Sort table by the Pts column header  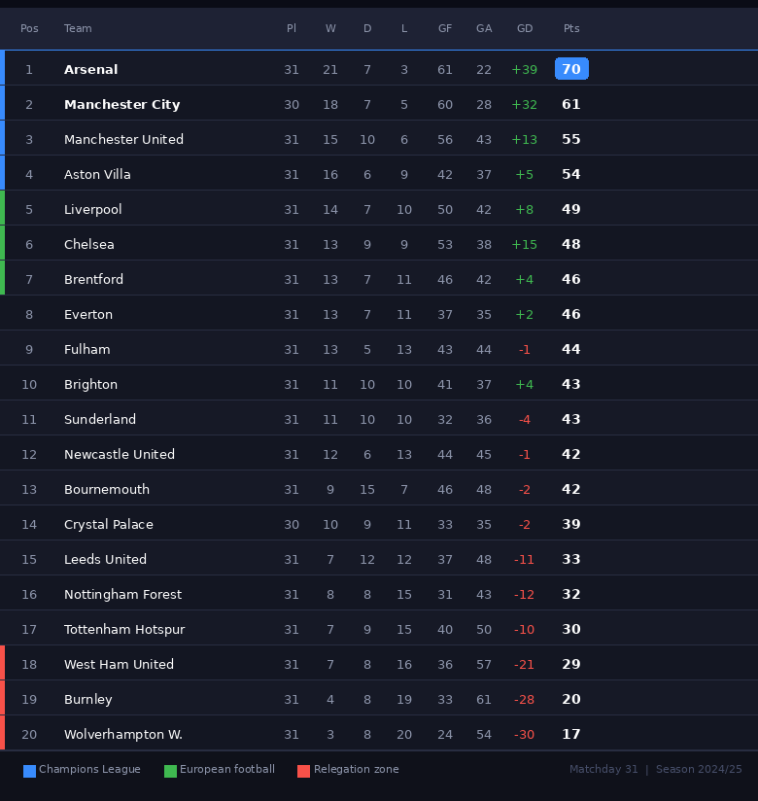pos(571,29)
